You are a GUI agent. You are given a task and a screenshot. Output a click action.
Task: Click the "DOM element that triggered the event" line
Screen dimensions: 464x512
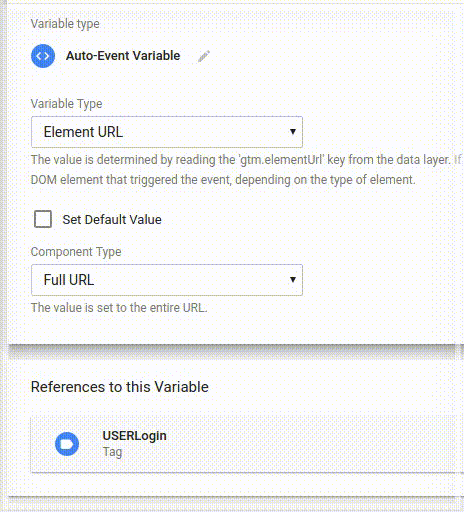click(223, 180)
